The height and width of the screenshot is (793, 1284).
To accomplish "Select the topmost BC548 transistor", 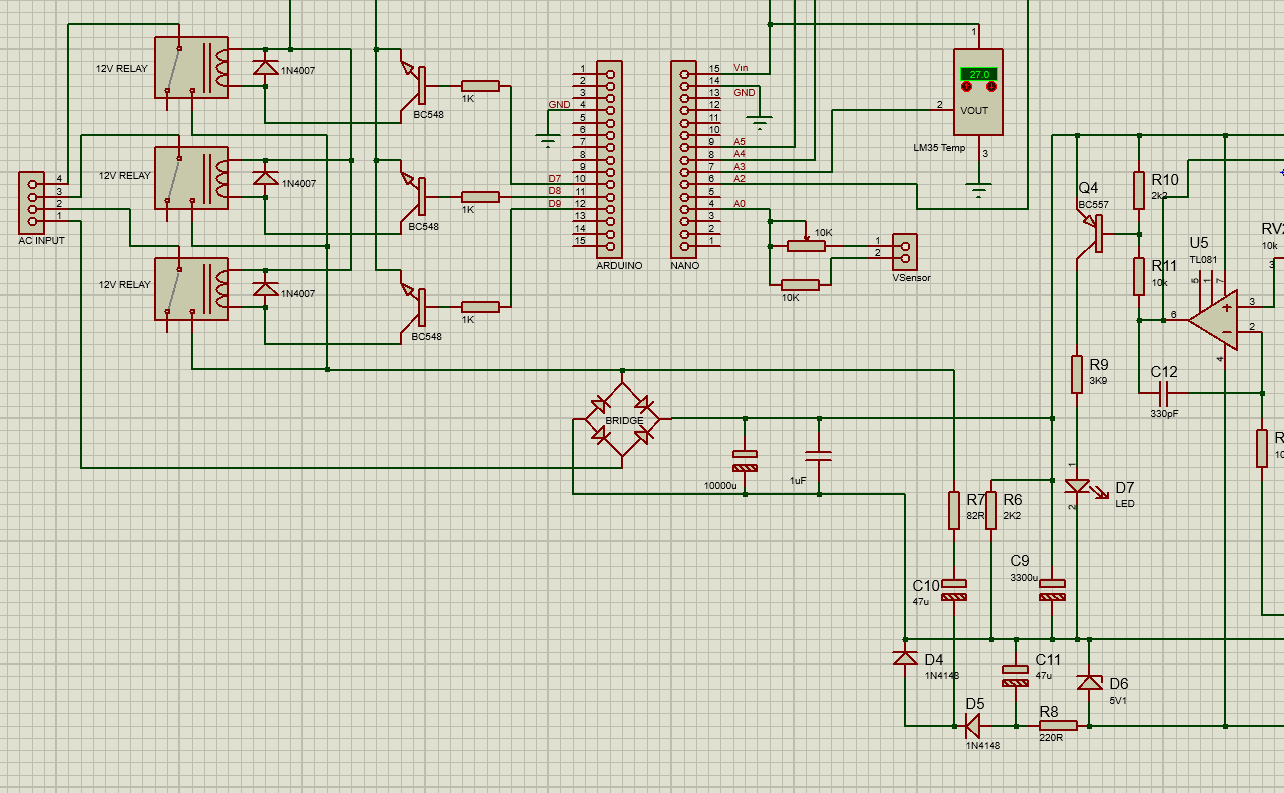I will click(412, 86).
